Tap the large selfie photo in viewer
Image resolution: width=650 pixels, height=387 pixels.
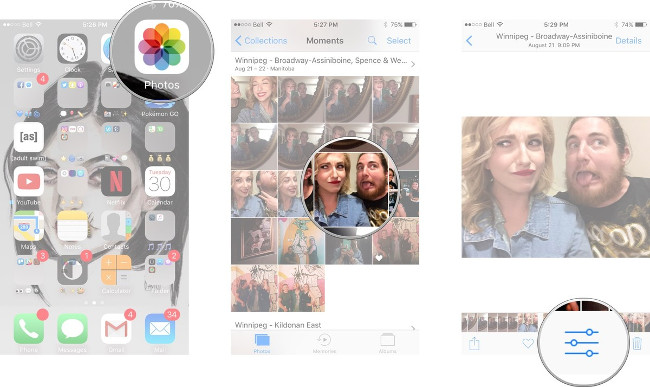(555, 187)
